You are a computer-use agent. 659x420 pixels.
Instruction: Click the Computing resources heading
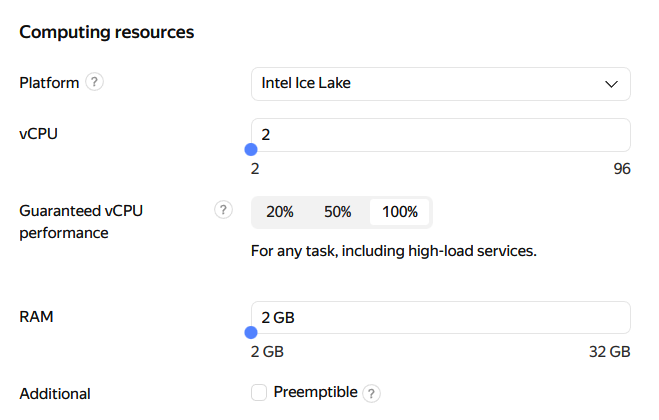pos(107,32)
